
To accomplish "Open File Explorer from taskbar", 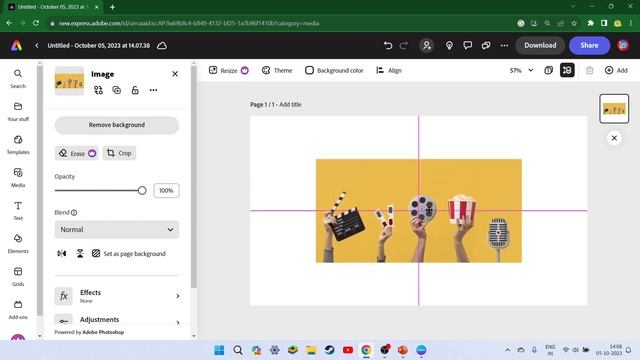I will (x=311, y=350).
